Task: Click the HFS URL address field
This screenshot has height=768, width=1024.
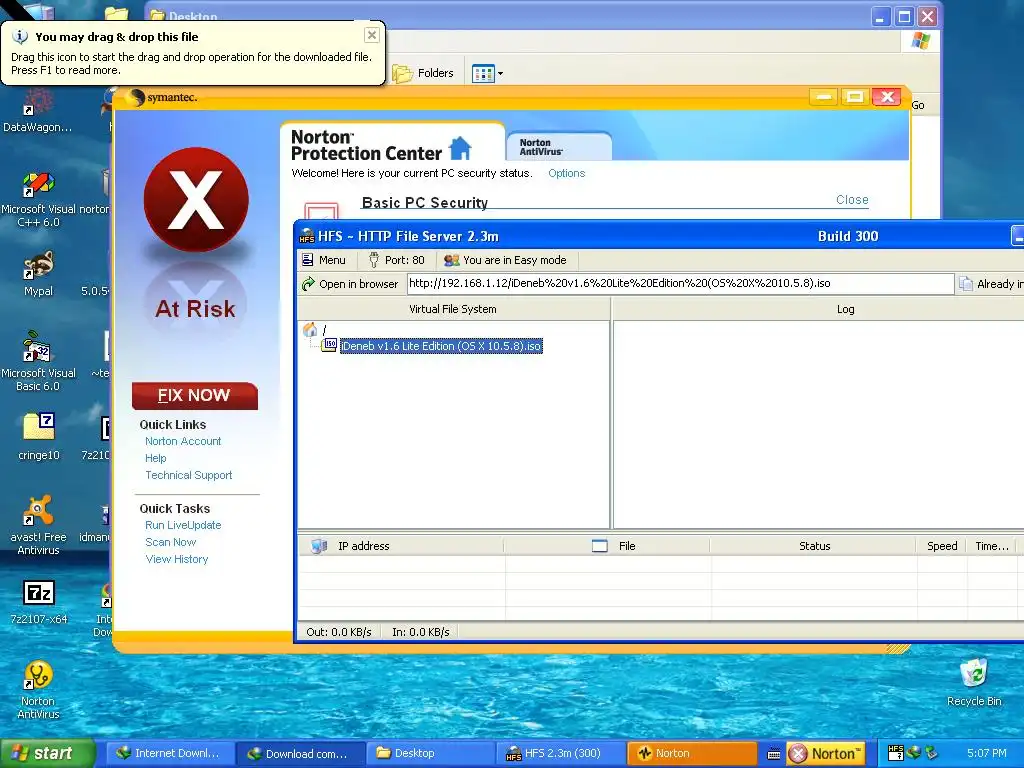Action: pyautogui.click(x=680, y=283)
